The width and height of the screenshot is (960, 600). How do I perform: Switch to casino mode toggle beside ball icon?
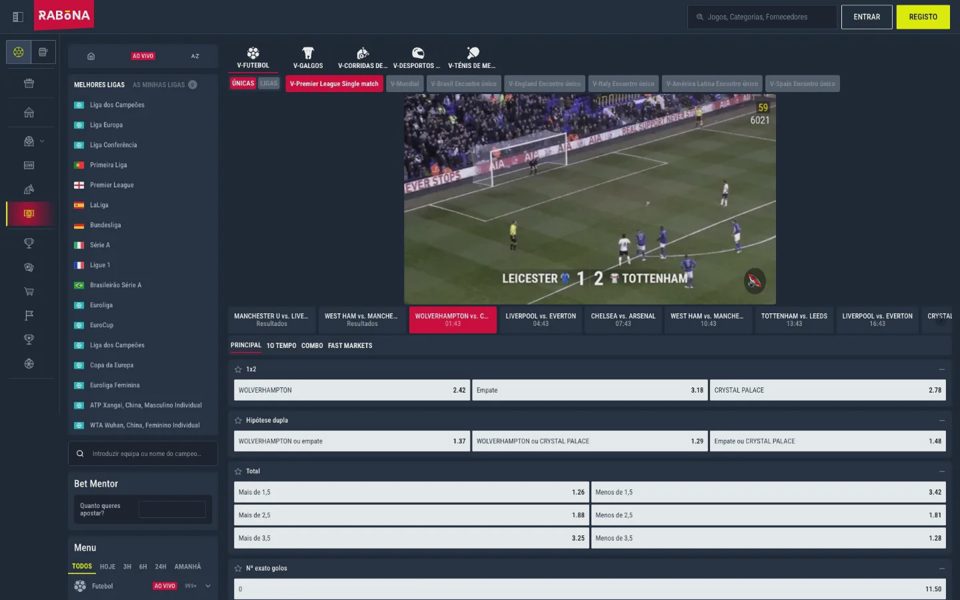click(43, 52)
